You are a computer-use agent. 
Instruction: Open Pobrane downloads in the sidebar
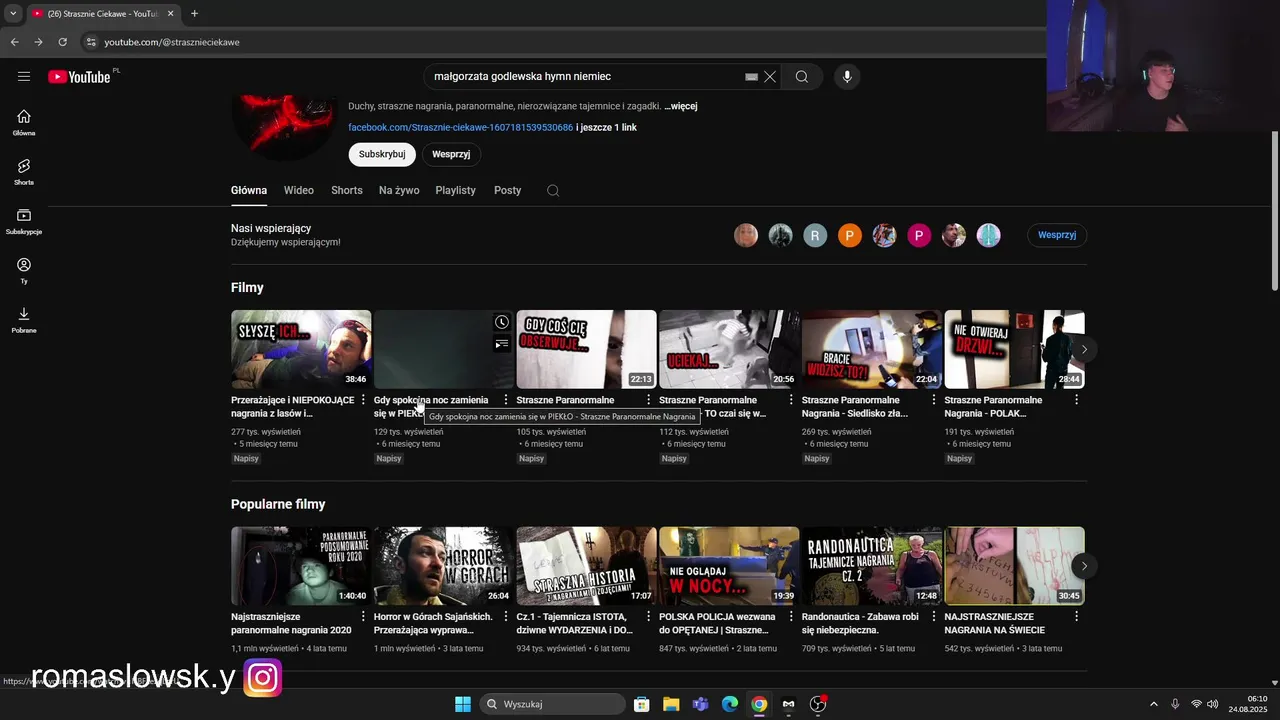[24, 319]
